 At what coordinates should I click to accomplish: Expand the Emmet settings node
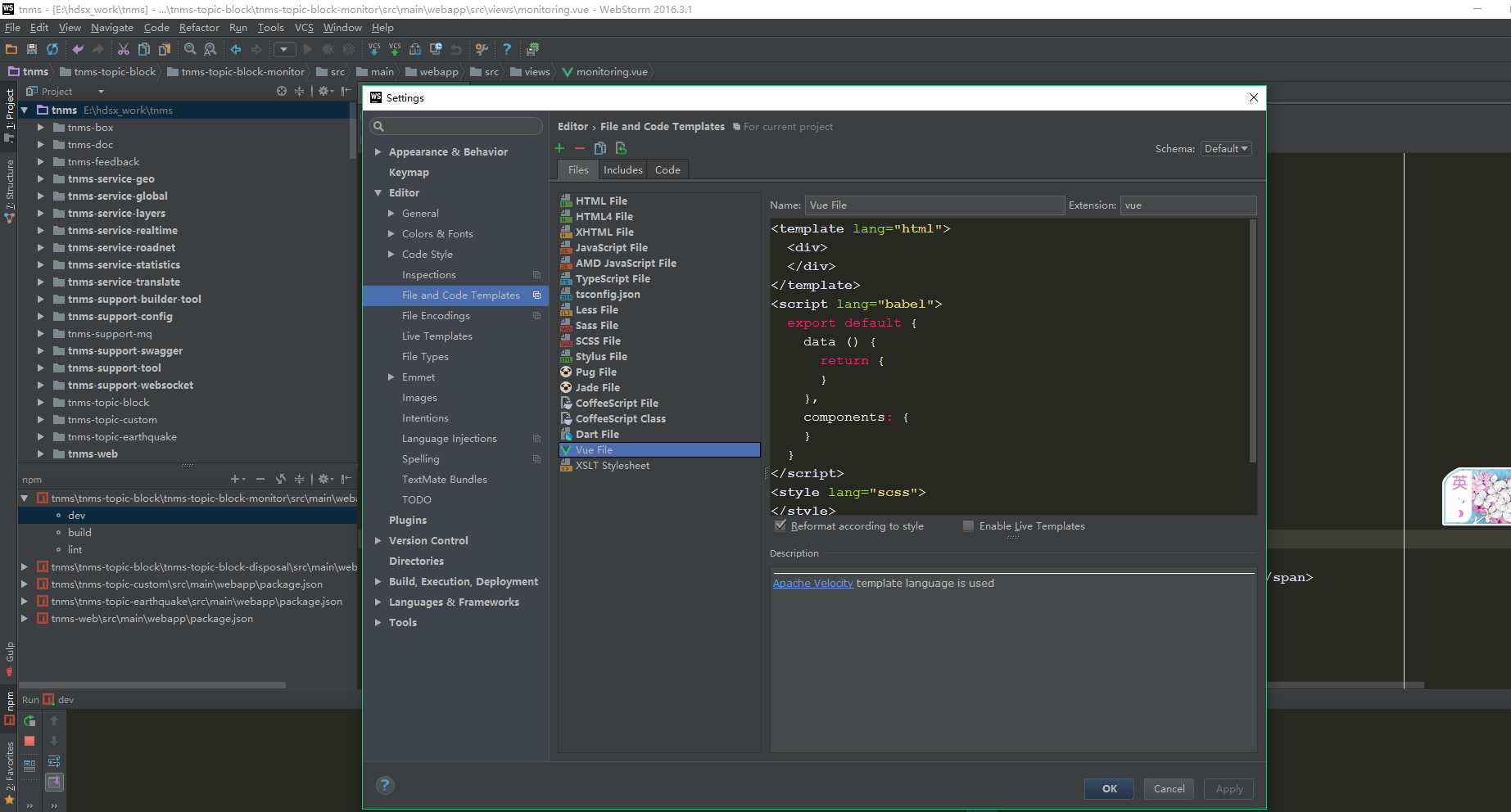point(391,377)
